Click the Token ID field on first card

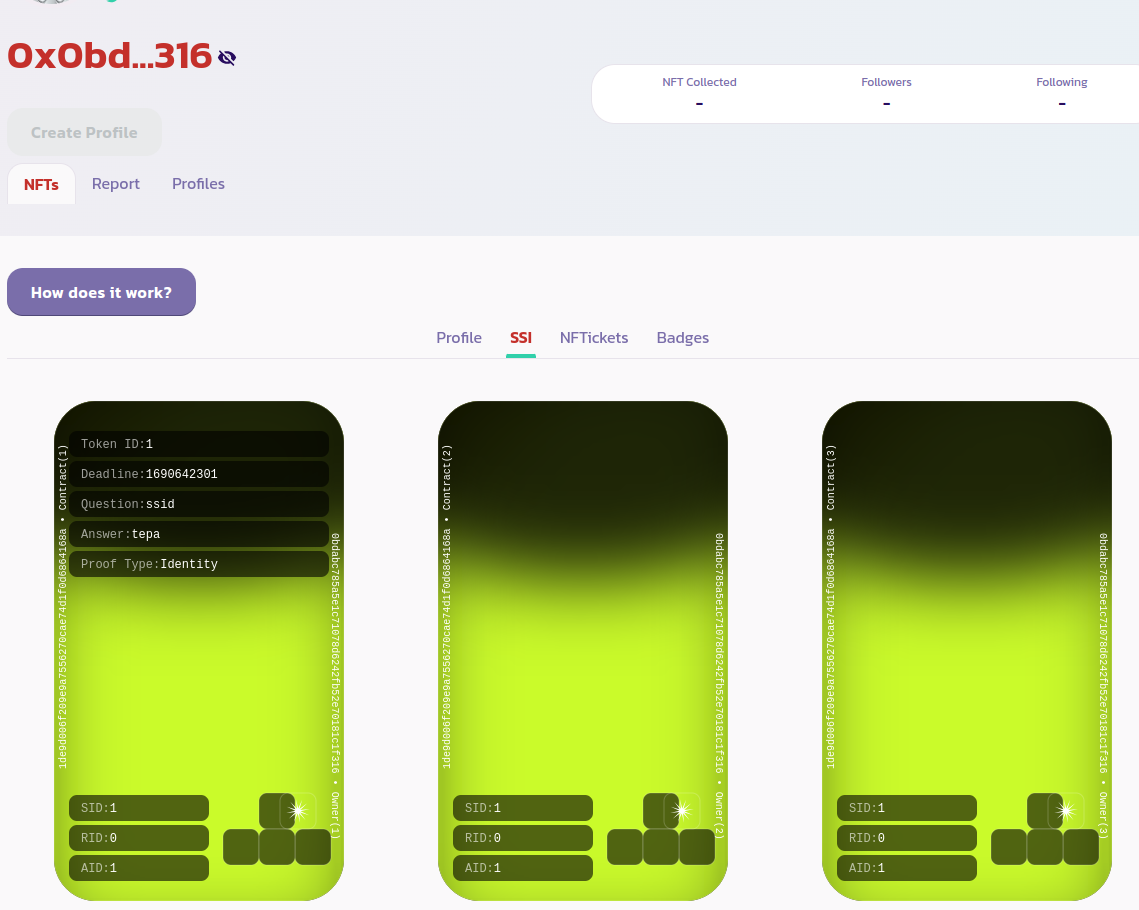pos(198,444)
